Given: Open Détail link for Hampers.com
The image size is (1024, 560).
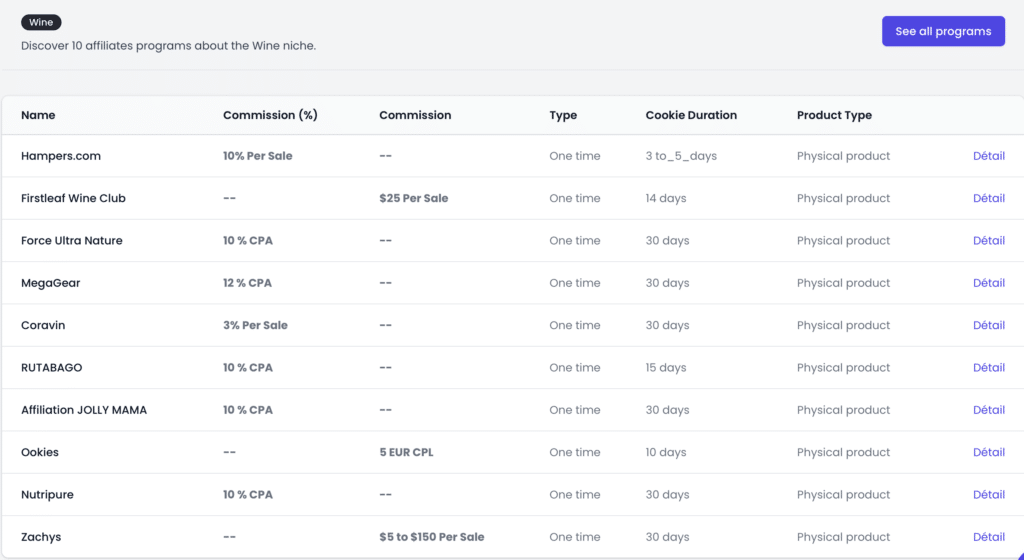Looking at the screenshot, I should pos(989,156).
